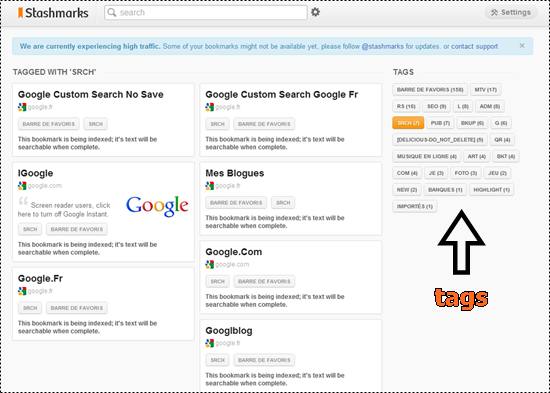Image resolution: width=550 pixels, height=393 pixels.
Task: Open the Google.Fr bookmark title
Action: [x=40, y=278]
